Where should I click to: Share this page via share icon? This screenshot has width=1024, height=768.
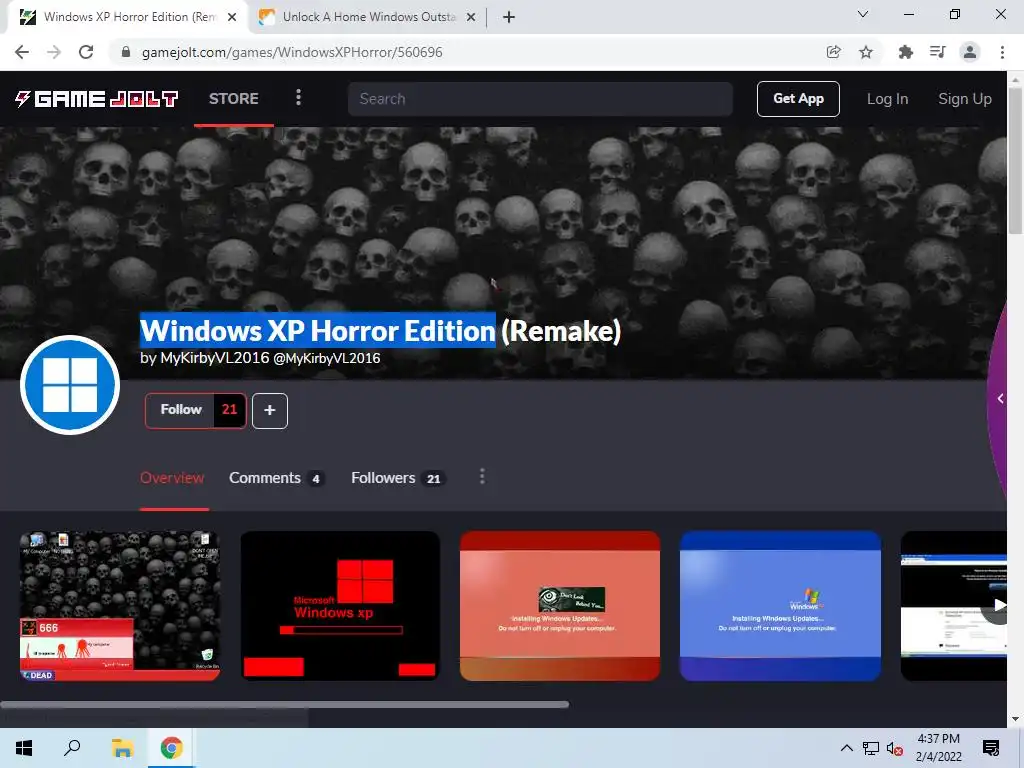(833, 52)
